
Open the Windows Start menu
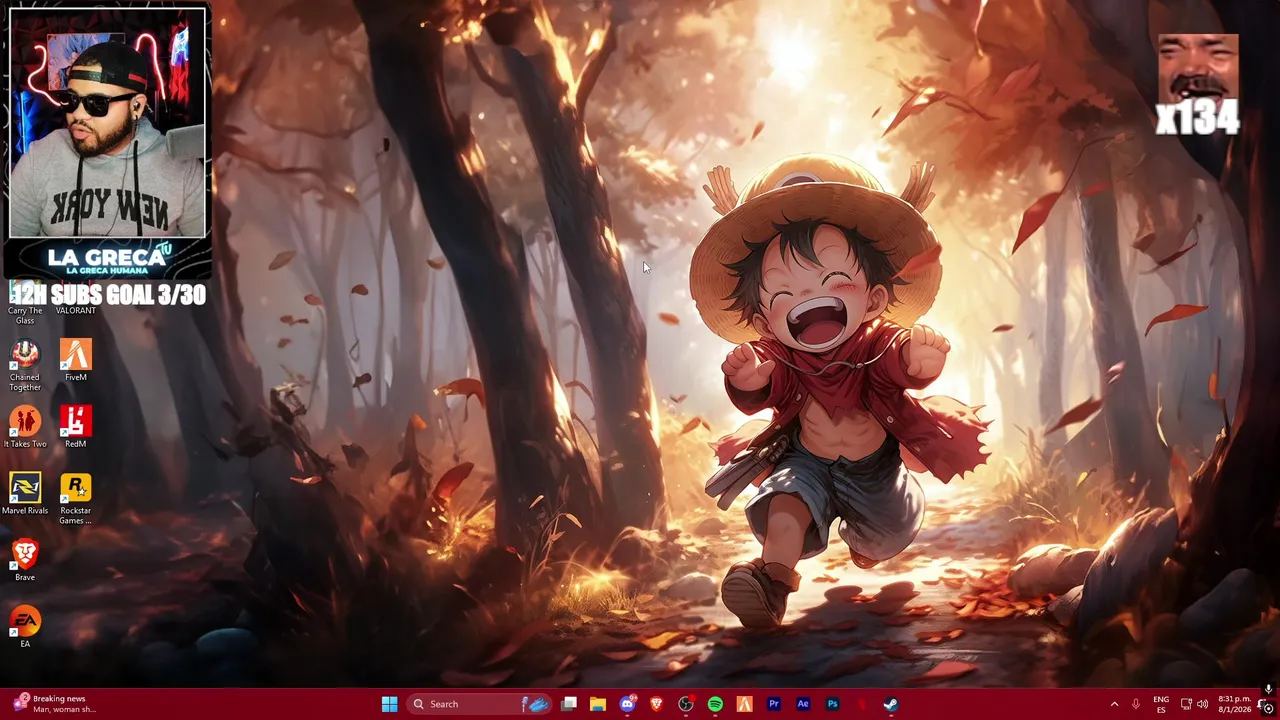click(x=389, y=704)
